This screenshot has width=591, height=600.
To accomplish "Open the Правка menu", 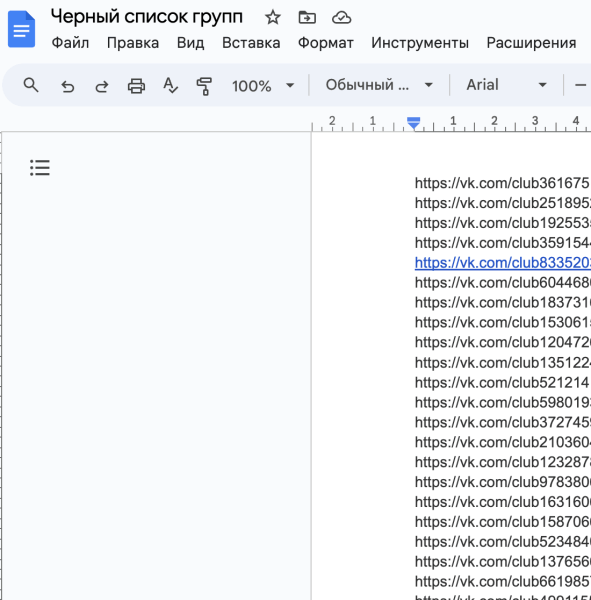I will [133, 43].
